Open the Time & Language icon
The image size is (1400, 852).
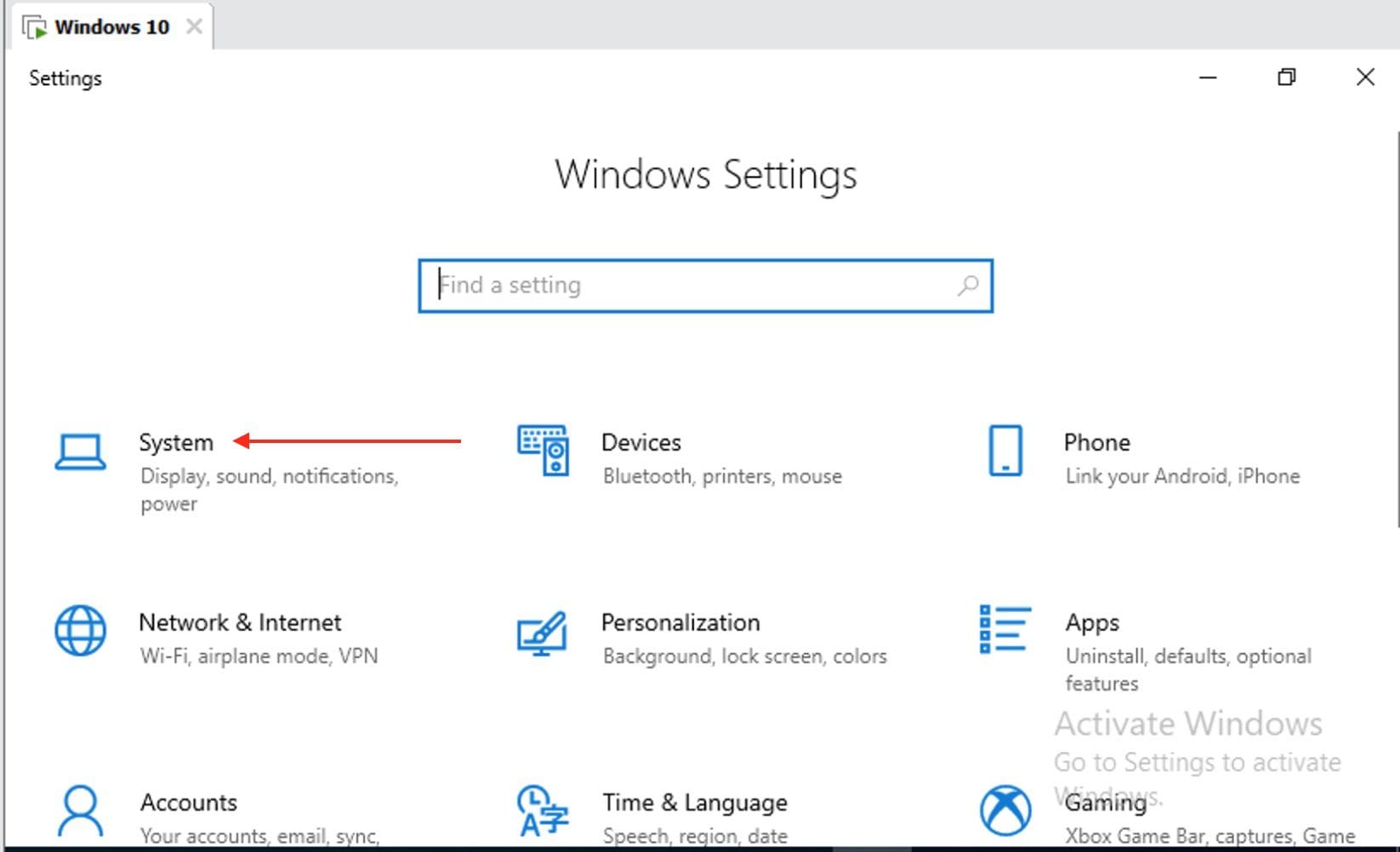[543, 810]
